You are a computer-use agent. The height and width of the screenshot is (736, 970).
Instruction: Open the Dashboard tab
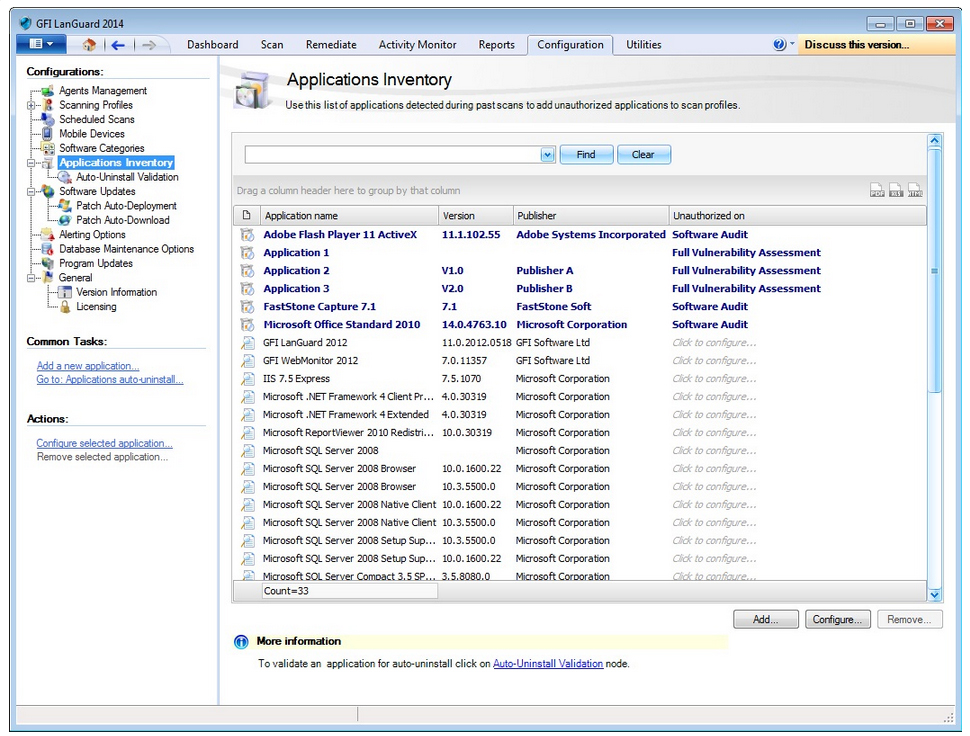[x=212, y=45]
